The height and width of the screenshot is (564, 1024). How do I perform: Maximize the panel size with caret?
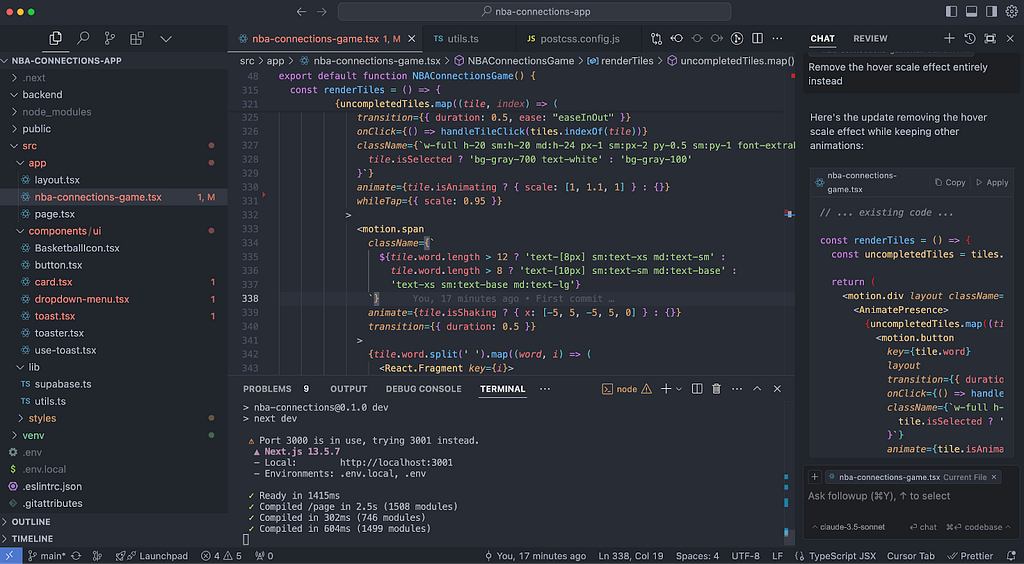tap(757, 388)
